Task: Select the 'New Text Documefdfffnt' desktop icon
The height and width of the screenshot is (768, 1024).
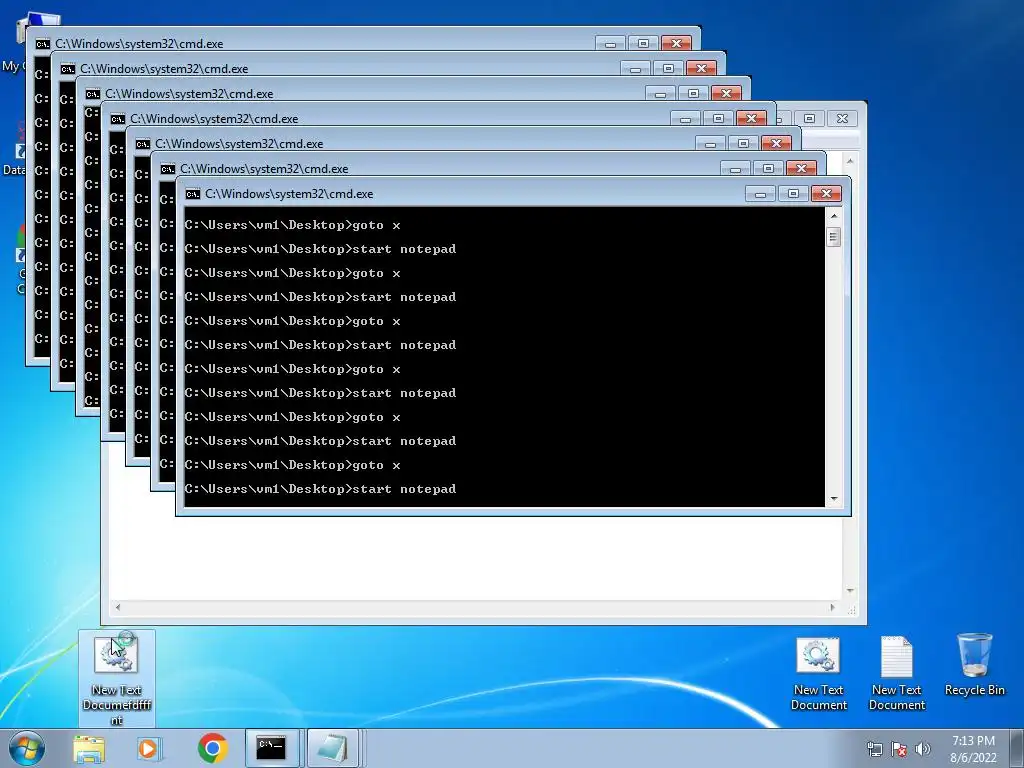Action: pyautogui.click(x=117, y=679)
